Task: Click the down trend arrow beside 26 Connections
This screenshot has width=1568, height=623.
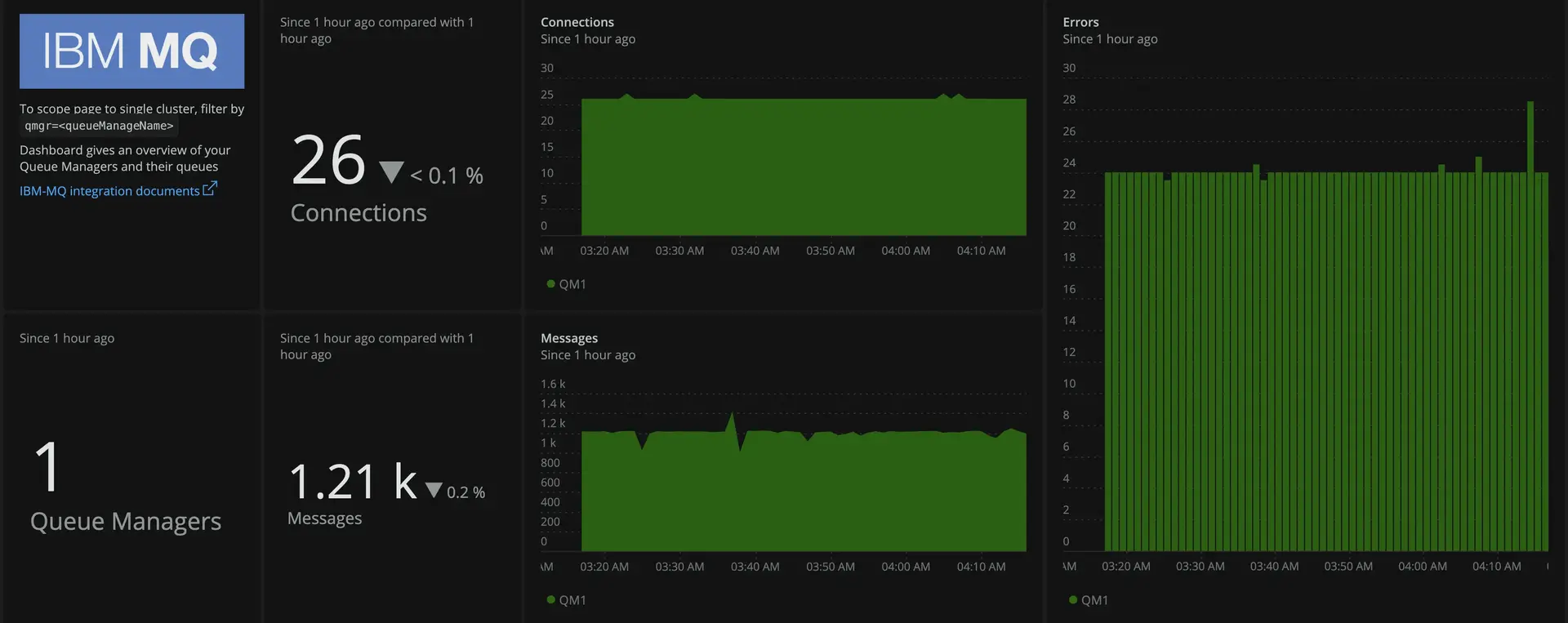Action: click(391, 172)
